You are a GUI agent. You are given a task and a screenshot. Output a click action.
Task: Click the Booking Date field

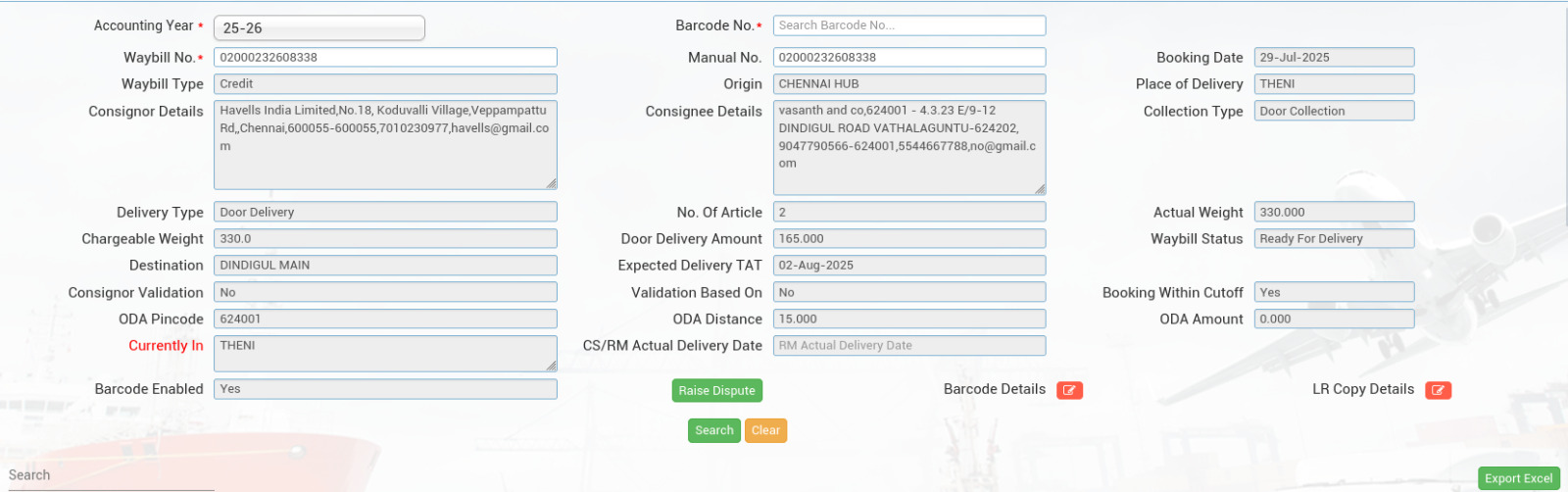1333,58
